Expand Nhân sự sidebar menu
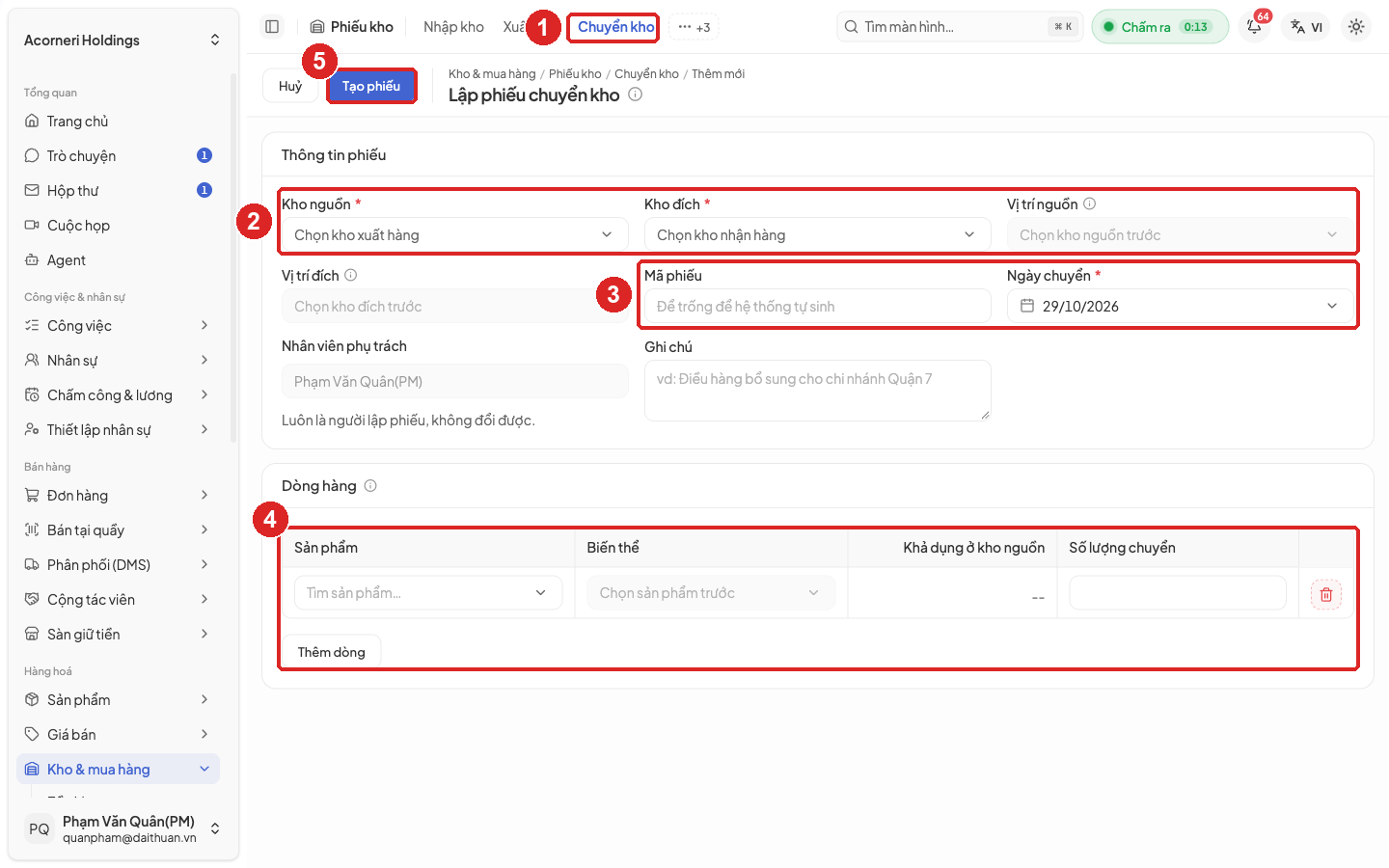 [x=119, y=361]
